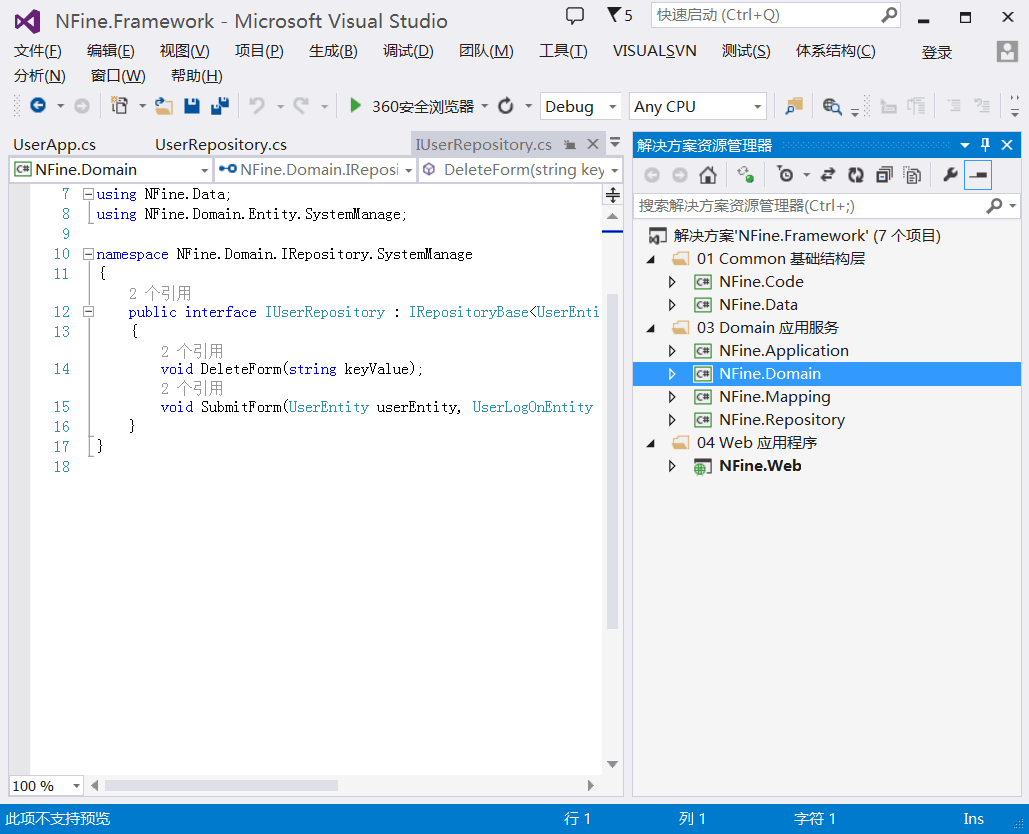Collapse the 03 Domain folder
This screenshot has width=1029, height=834.
[651, 328]
